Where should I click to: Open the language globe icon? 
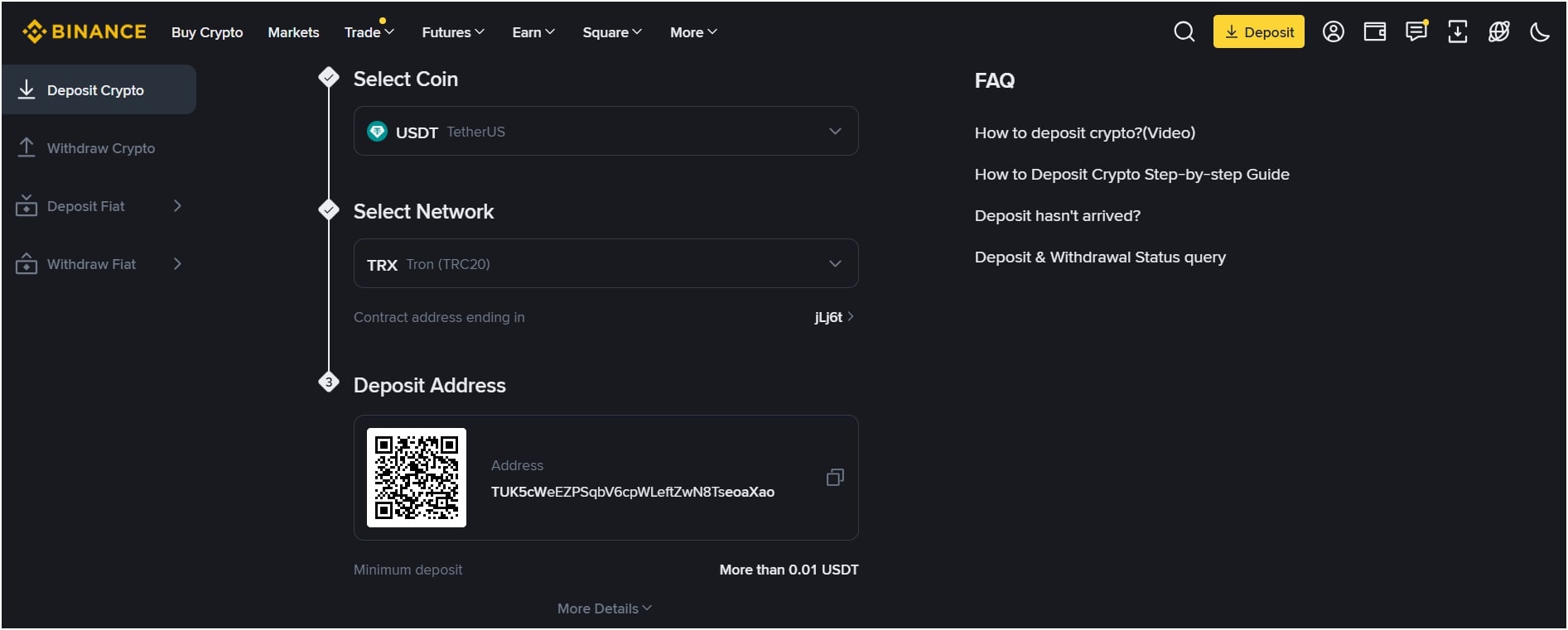1498,31
